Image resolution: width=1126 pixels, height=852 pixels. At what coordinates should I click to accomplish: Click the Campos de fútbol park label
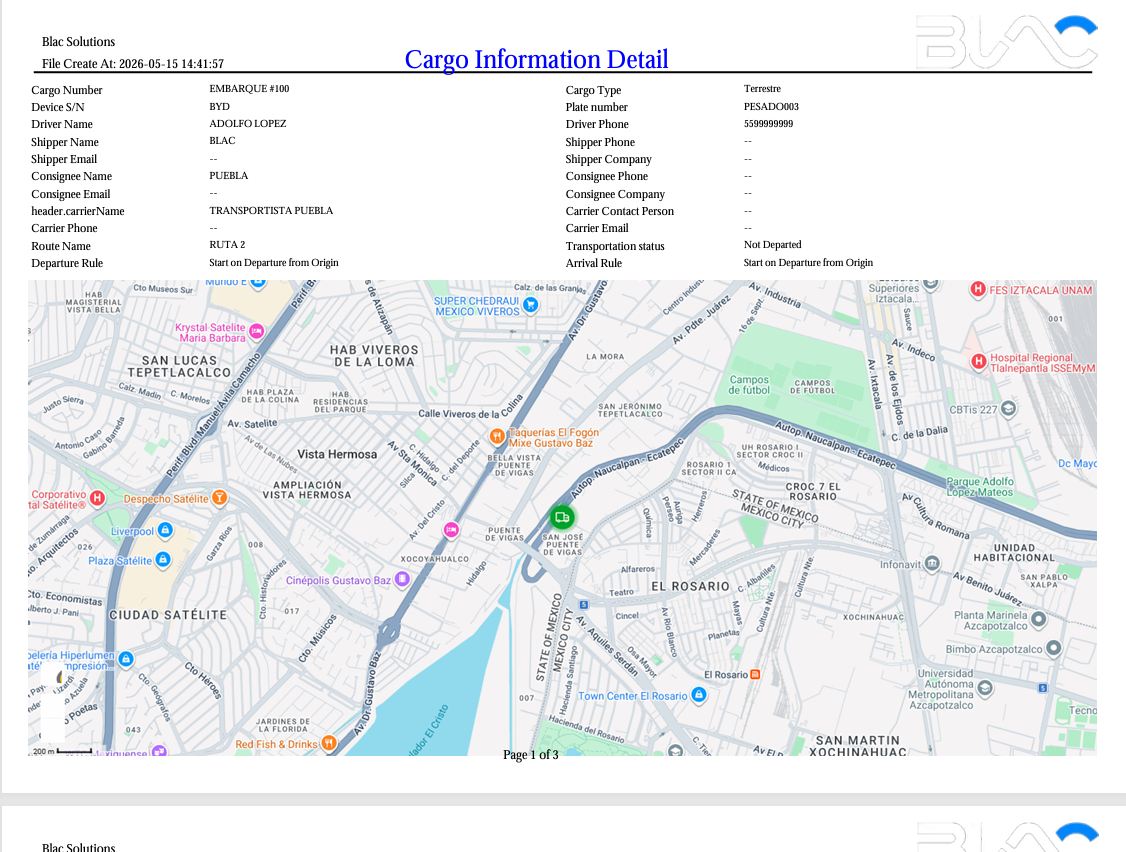[749, 385]
